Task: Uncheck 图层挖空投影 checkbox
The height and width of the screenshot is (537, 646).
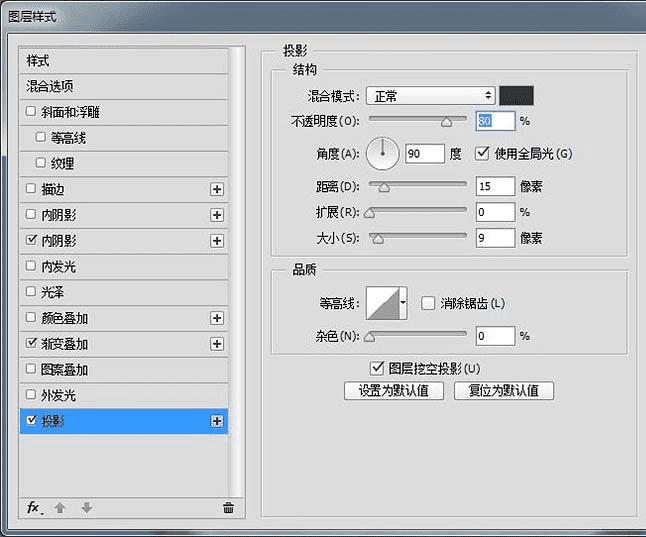Action: (x=377, y=368)
